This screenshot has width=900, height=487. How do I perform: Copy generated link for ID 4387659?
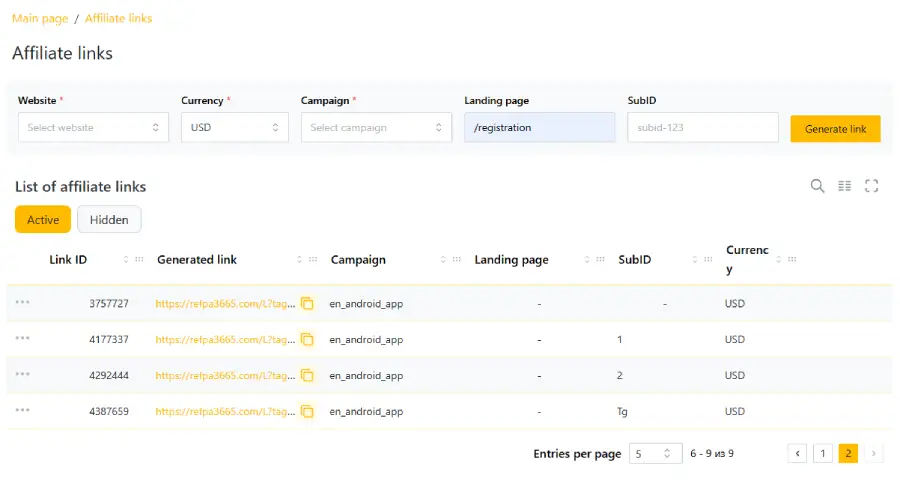coord(308,411)
